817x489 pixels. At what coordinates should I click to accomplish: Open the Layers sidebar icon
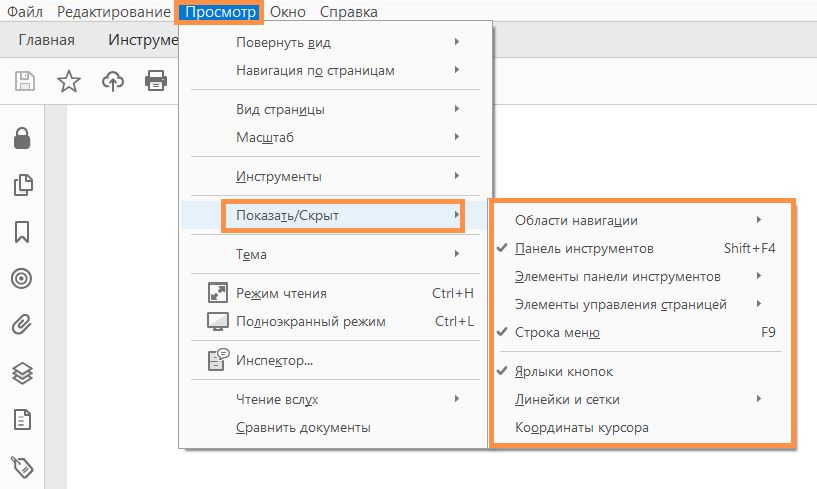(x=22, y=373)
